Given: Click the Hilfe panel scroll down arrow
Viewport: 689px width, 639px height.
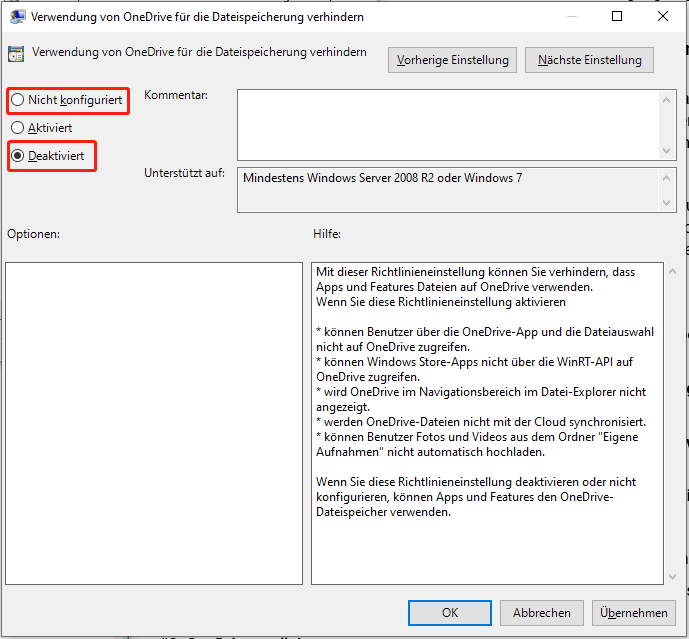Looking at the screenshot, I should [x=672, y=577].
